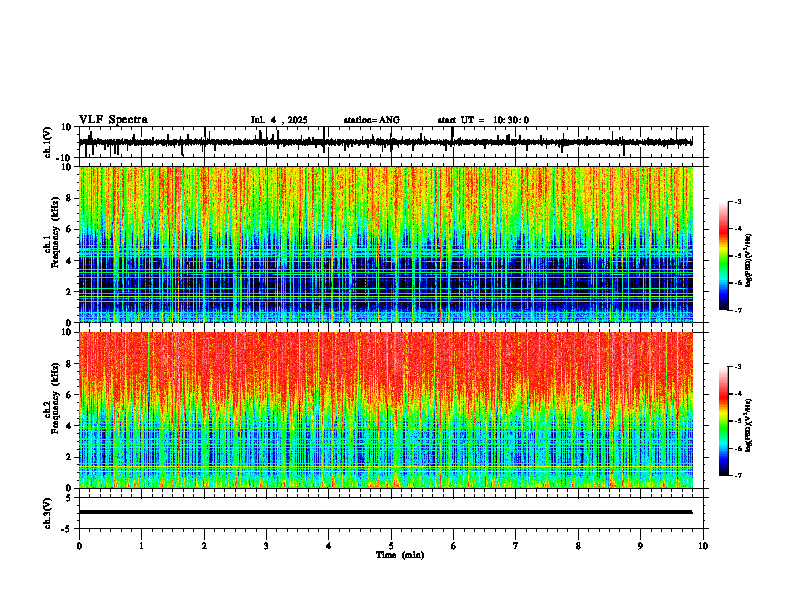Click the 'station=ANG' header text
This screenshot has width=792, height=612.
tap(371, 120)
